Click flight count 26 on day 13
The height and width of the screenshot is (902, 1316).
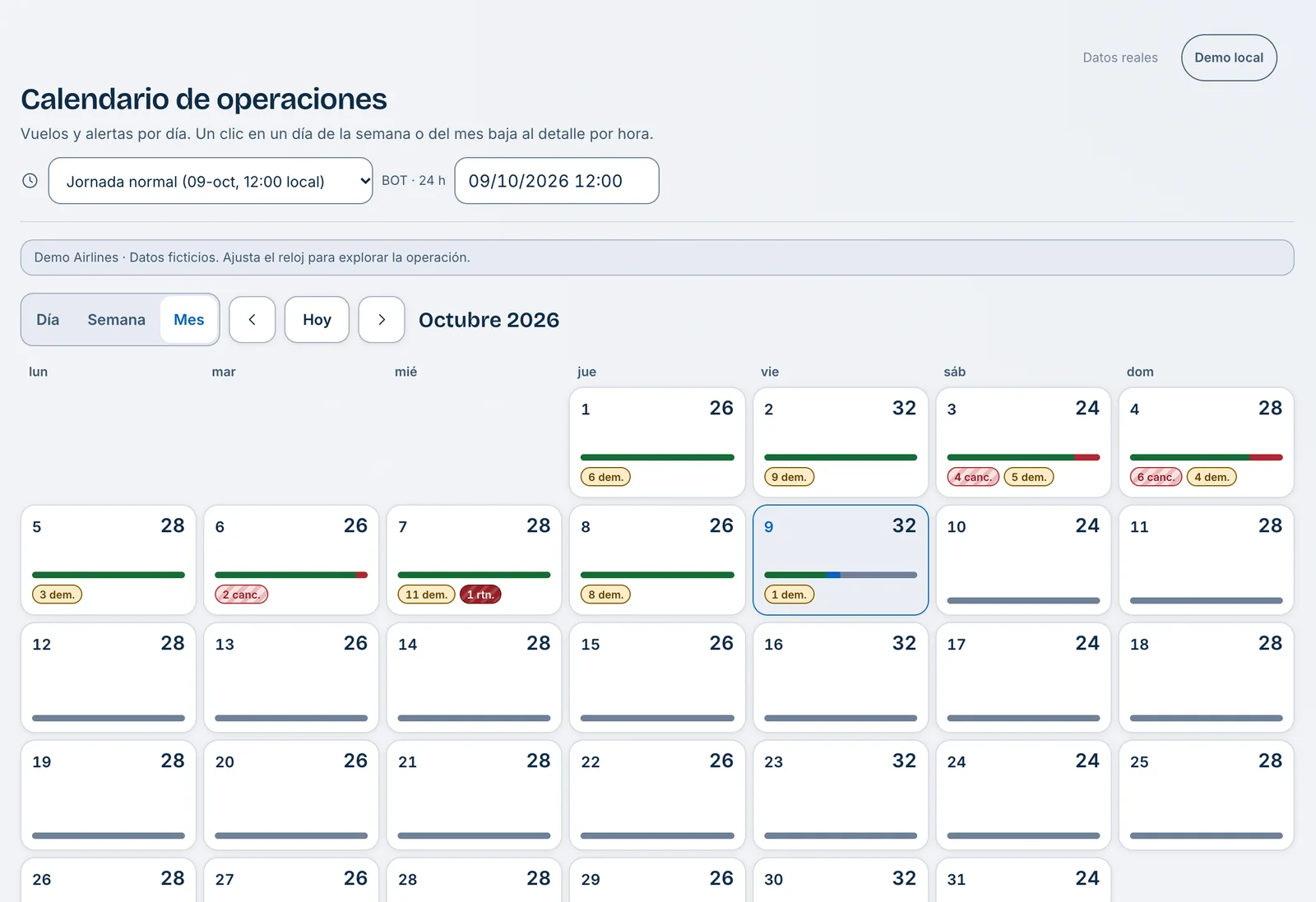(355, 643)
